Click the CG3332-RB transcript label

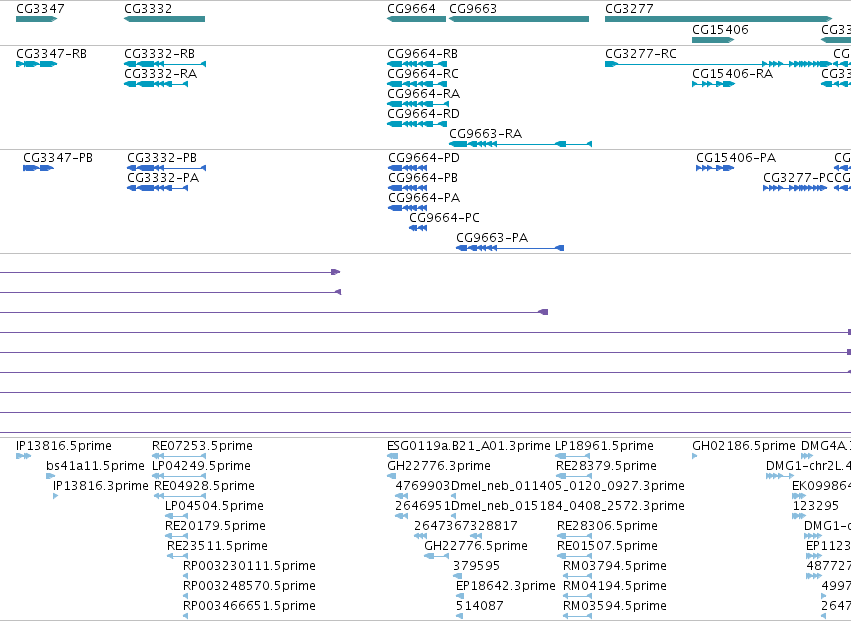160,54
